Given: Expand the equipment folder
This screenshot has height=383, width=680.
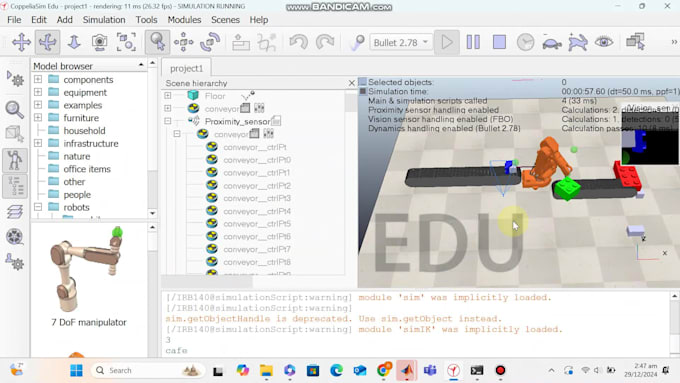Looking at the screenshot, I should [38, 92].
